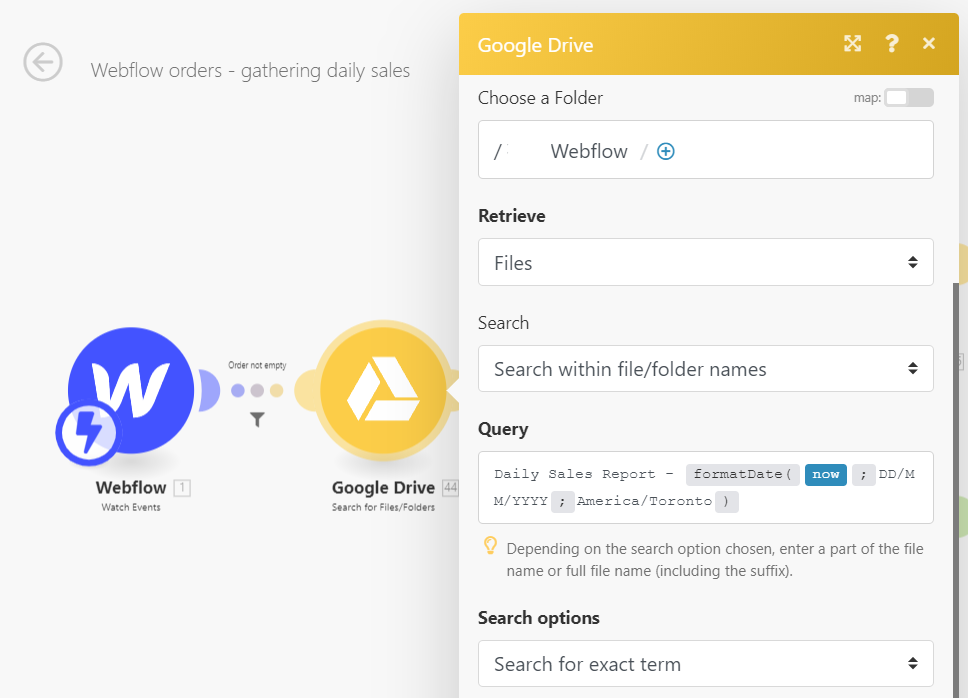The height and width of the screenshot is (698, 968).
Task: Select the Webflow folder in path field
Action: coord(589,151)
